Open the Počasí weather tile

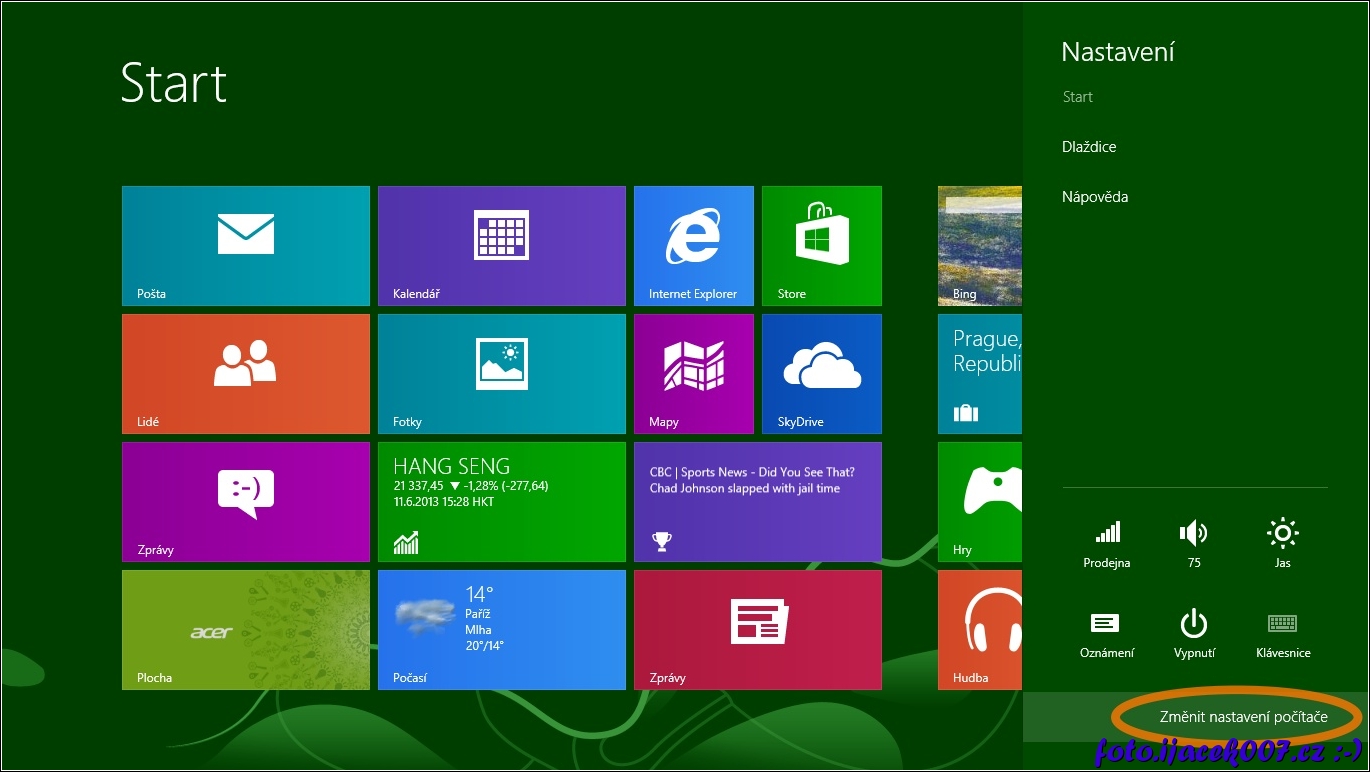(x=501, y=629)
